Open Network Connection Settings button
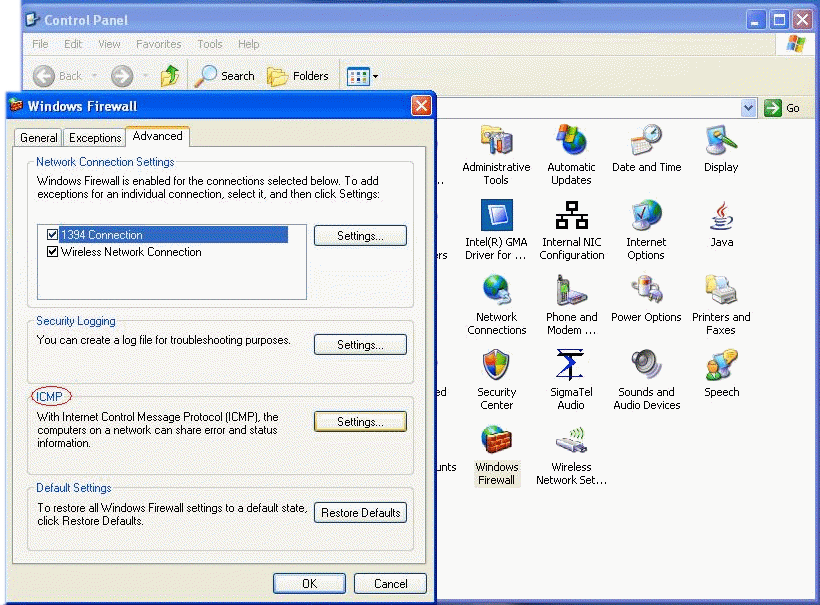Screen dimensions: 820x605 pyautogui.click(x=360, y=236)
